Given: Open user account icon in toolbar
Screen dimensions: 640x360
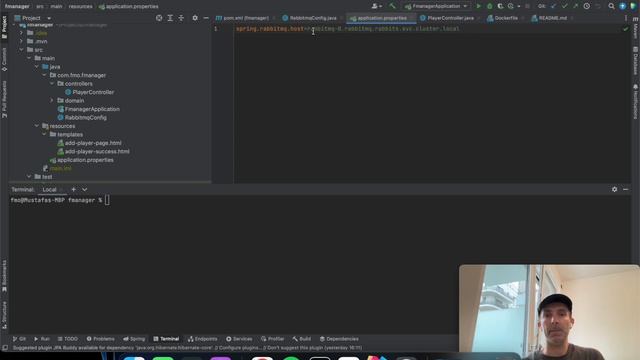Looking at the screenshot, I should 376,6.
